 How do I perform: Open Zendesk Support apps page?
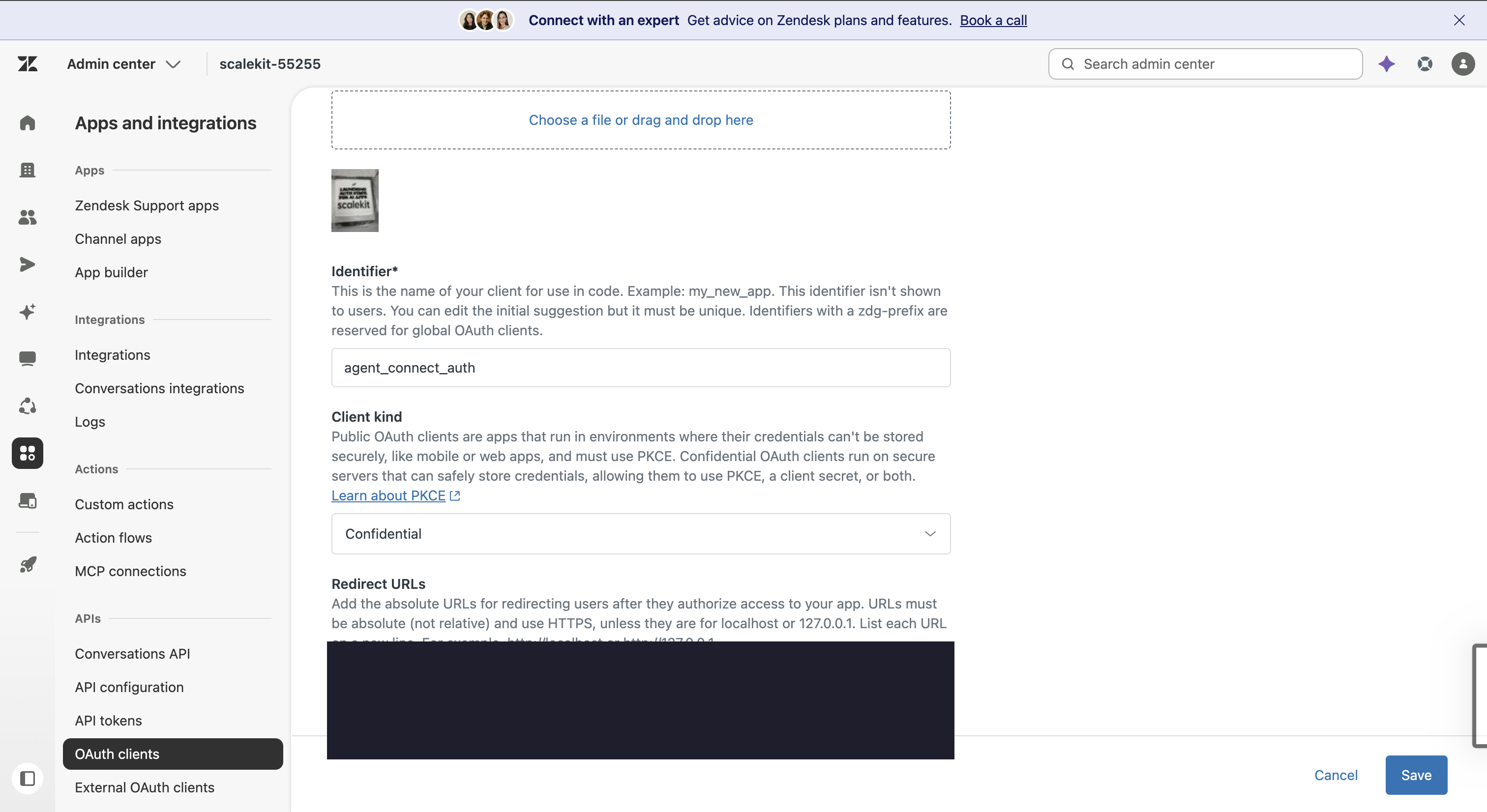pos(147,205)
